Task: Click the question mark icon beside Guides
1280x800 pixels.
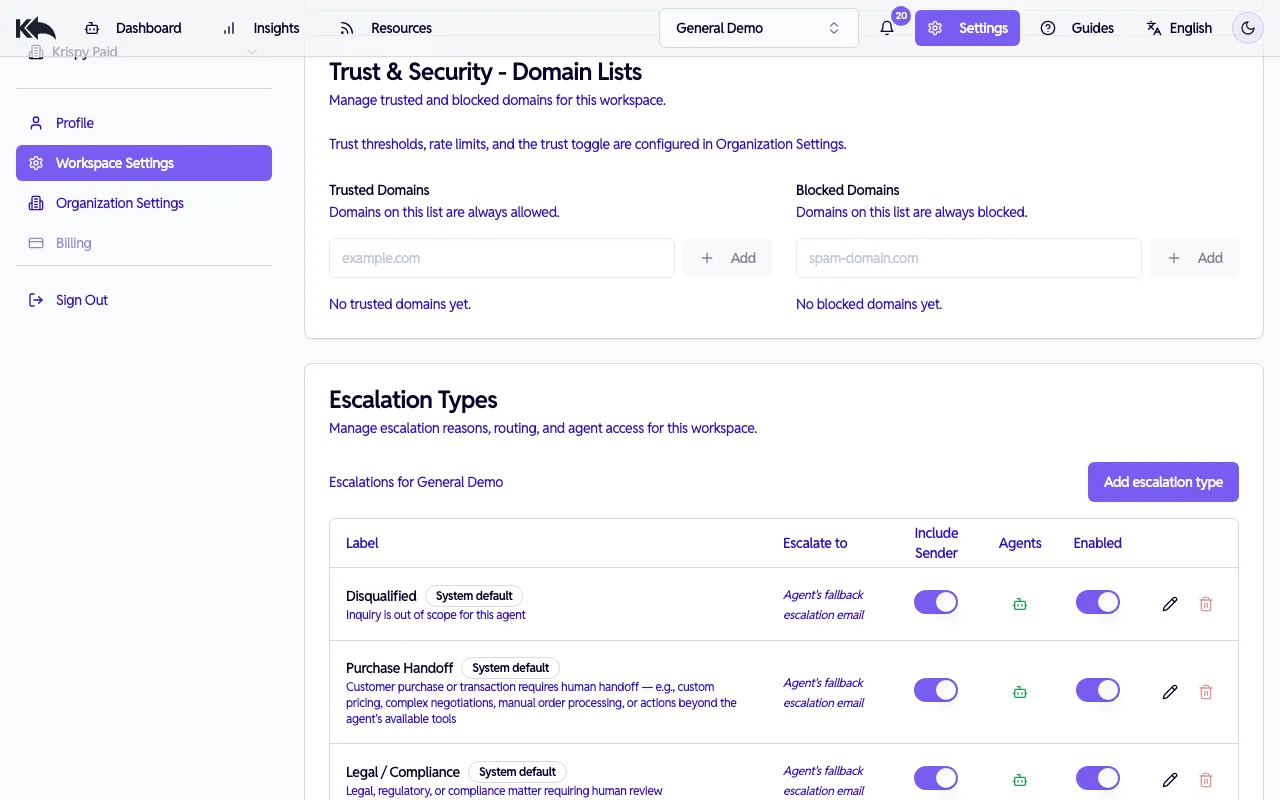Action: tap(1048, 28)
